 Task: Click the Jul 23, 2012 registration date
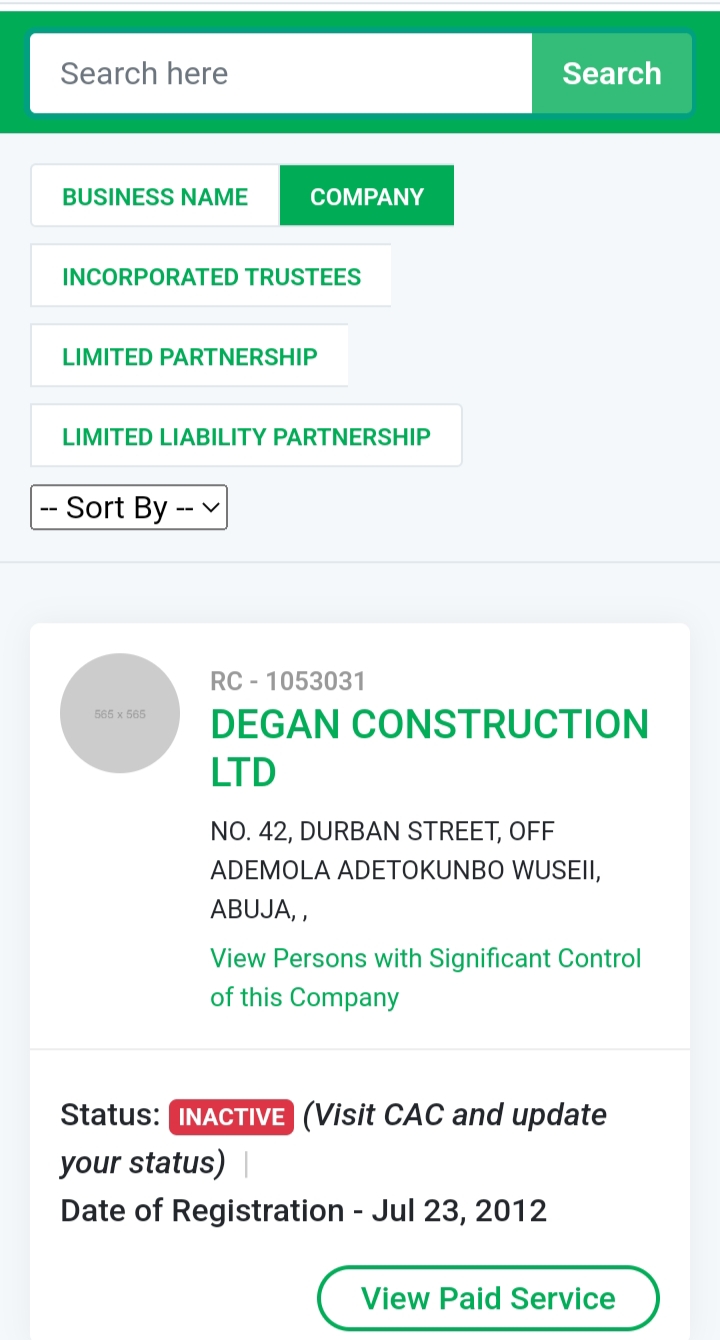[x=459, y=1211]
